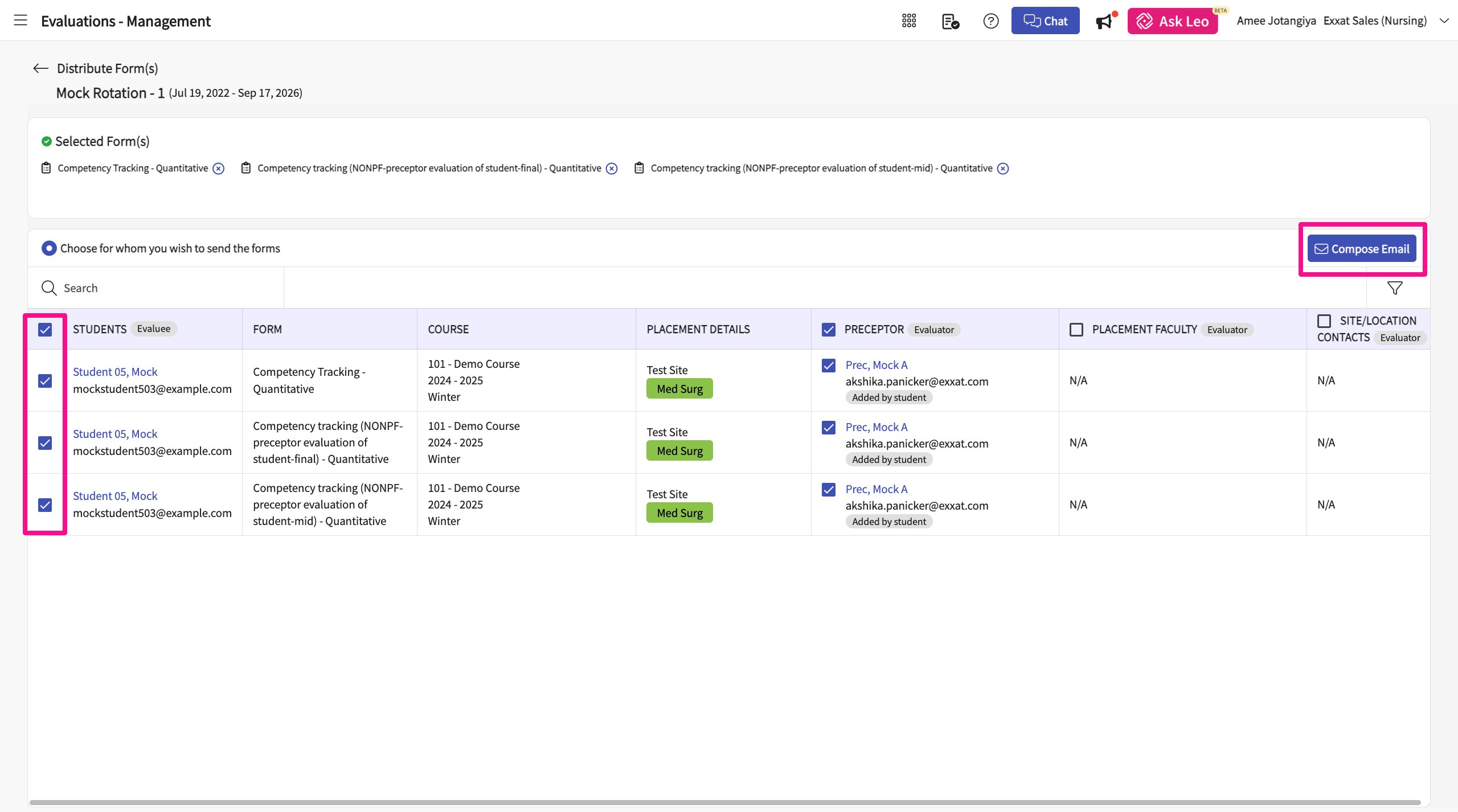
Task: Open the table filter funnel icon
Action: coord(1395,288)
